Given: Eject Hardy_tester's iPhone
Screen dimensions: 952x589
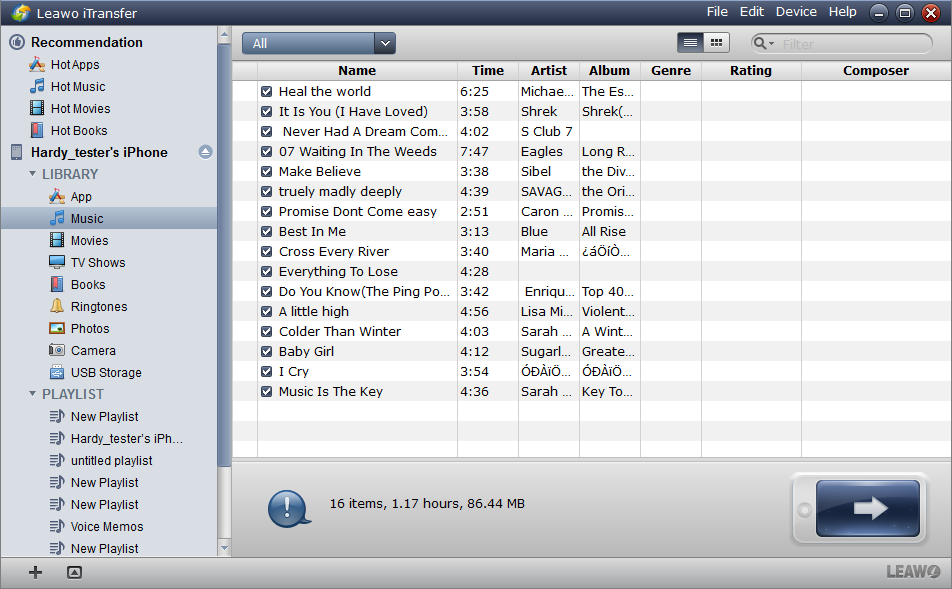Looking at the screenshot, I should pyautogui.click(x=205, y=152).
